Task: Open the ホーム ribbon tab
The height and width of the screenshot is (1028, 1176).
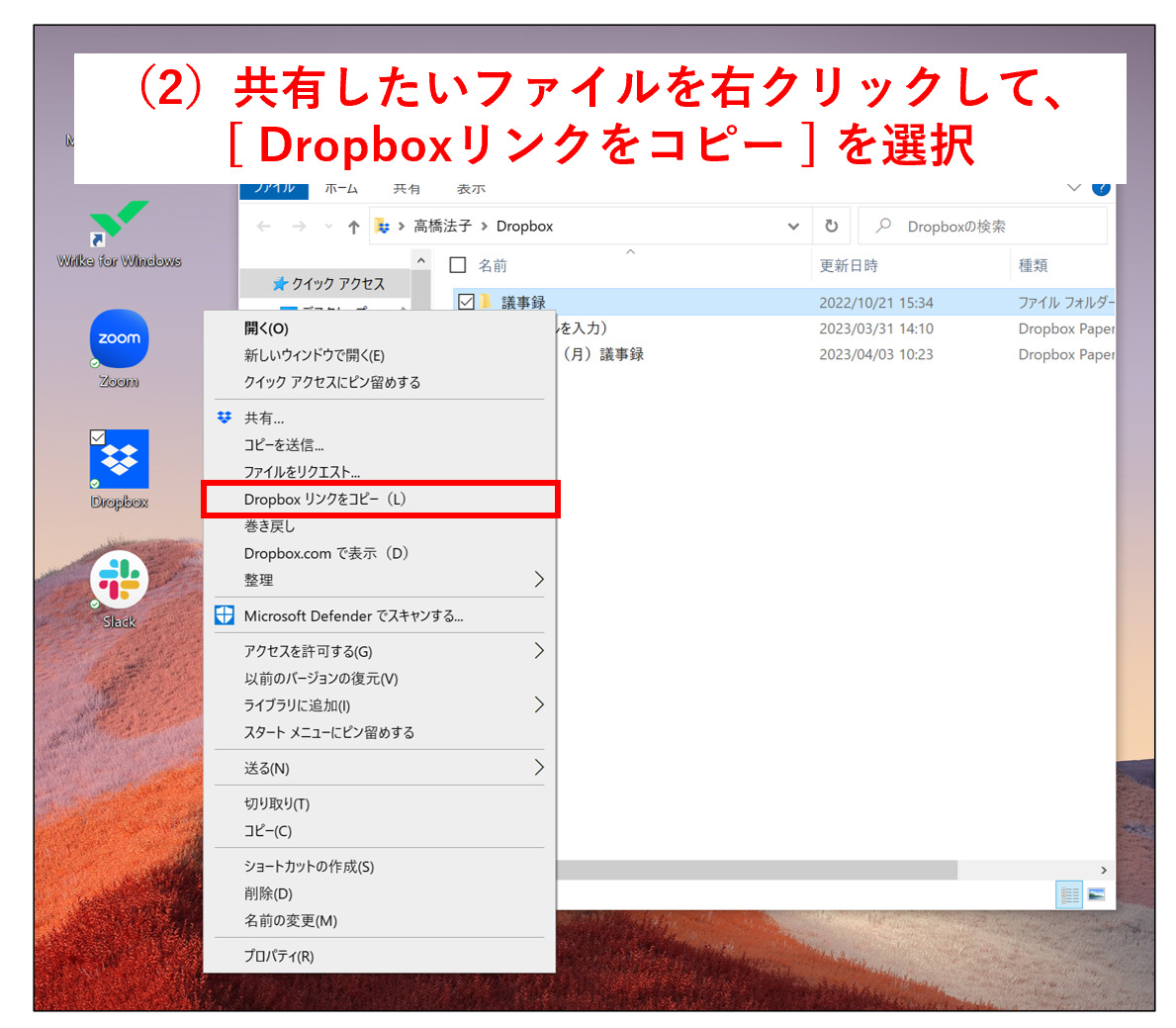Action: 341,189
